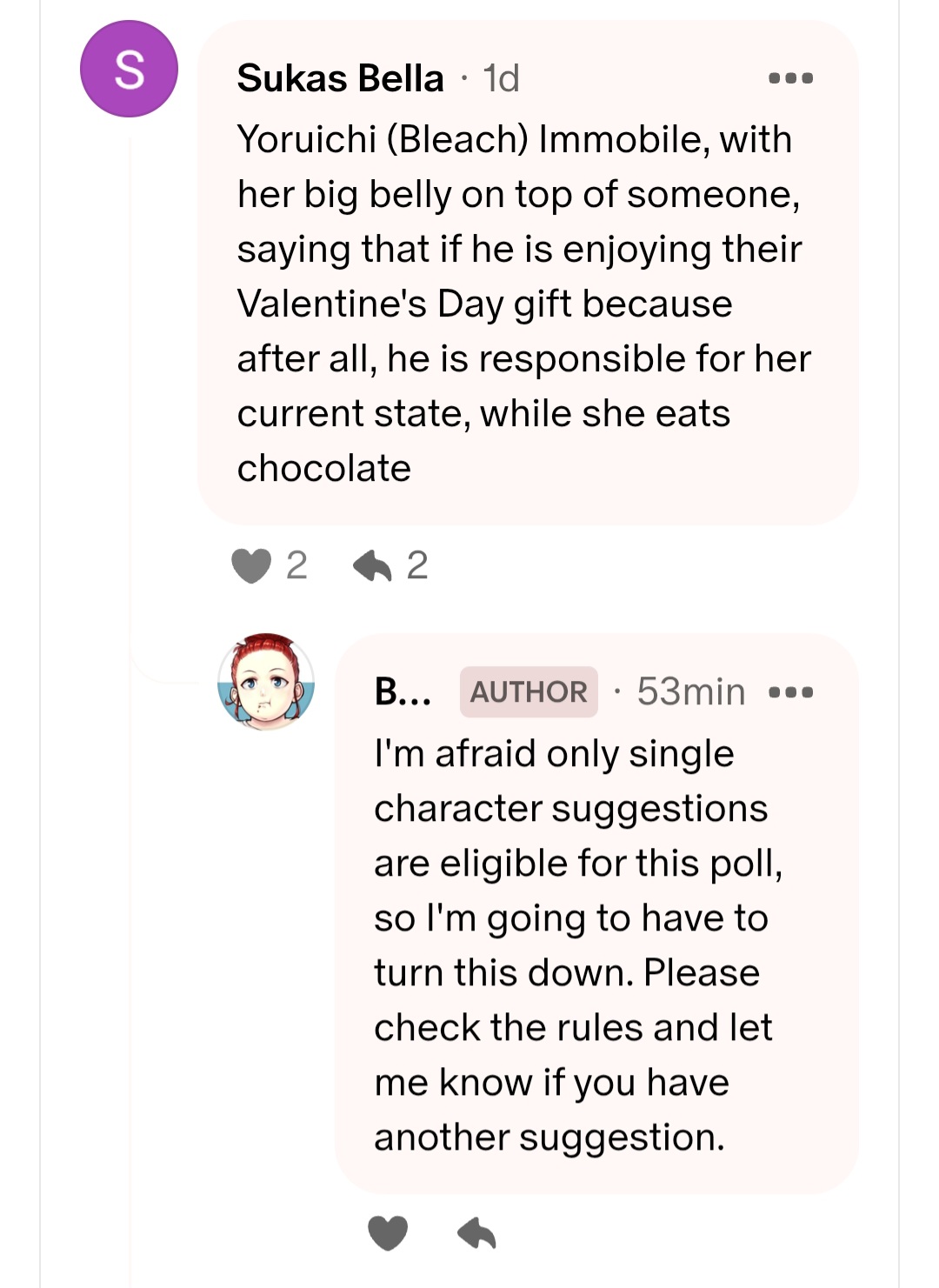The image size is (939, 1288).
Task: Open three-dot menu on Sukas Bella's comment
Action: (791, 78)
